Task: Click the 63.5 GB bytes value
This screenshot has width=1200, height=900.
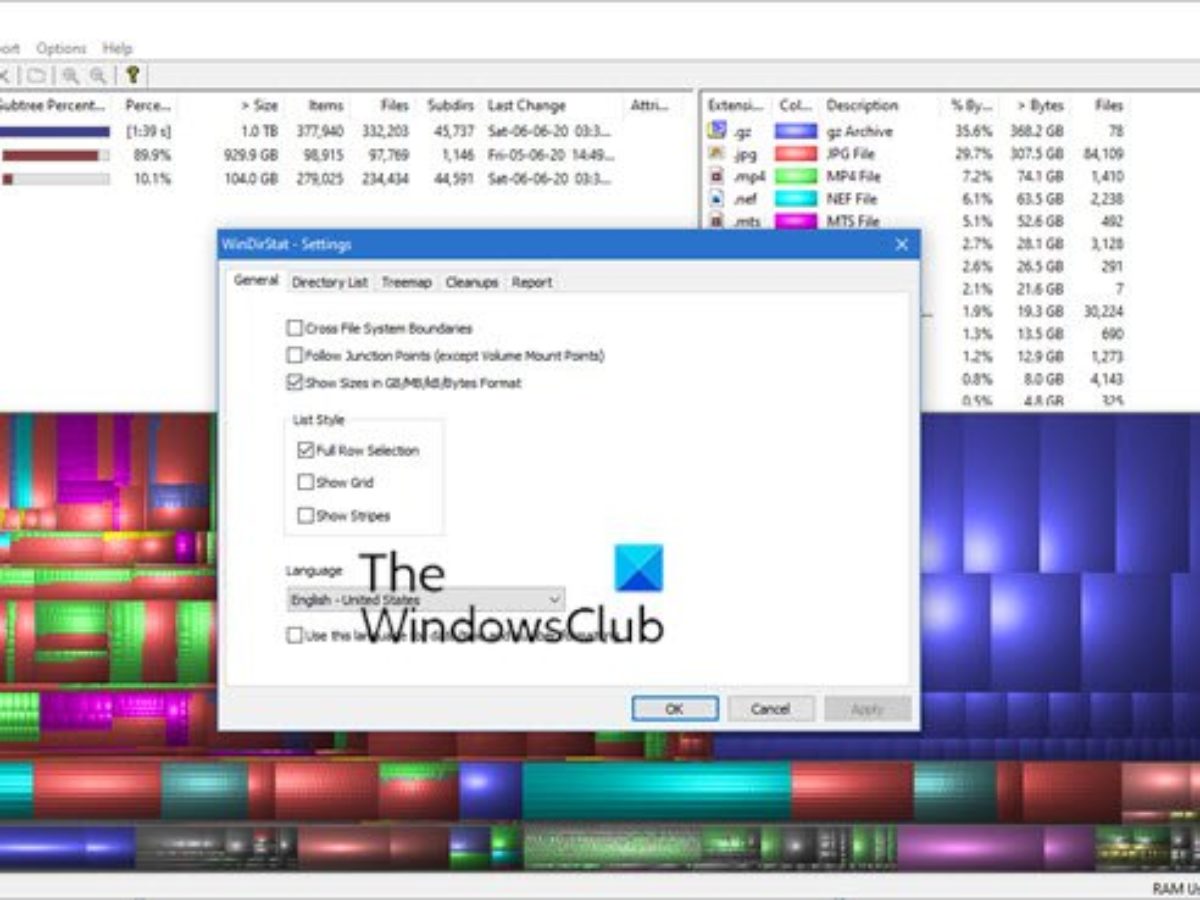Action: [x=1042, y=199]
